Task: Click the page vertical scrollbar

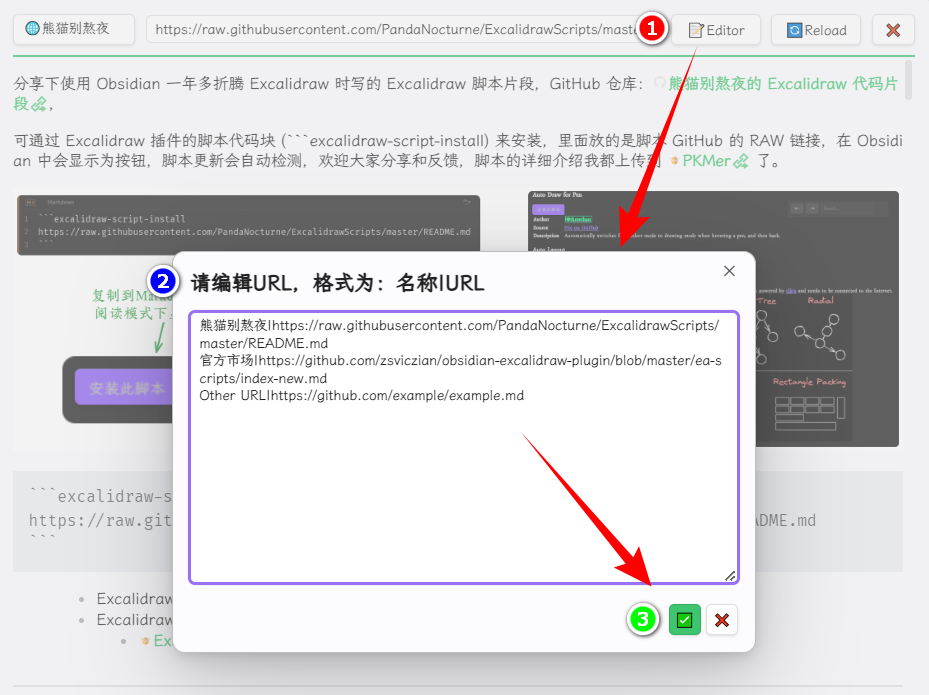Action: (x=908, y=80)
